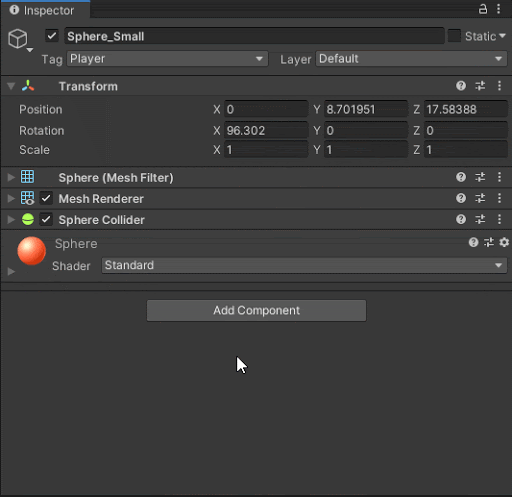This screenshot has height=497, width=512.
Task: Click the red Sphere material preview
Action: click(x=32, y=251)
